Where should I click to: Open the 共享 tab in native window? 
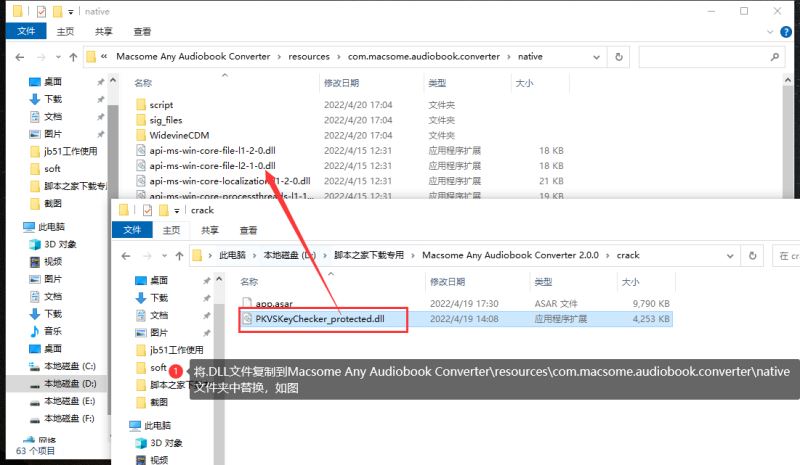(x=104, y=32)
